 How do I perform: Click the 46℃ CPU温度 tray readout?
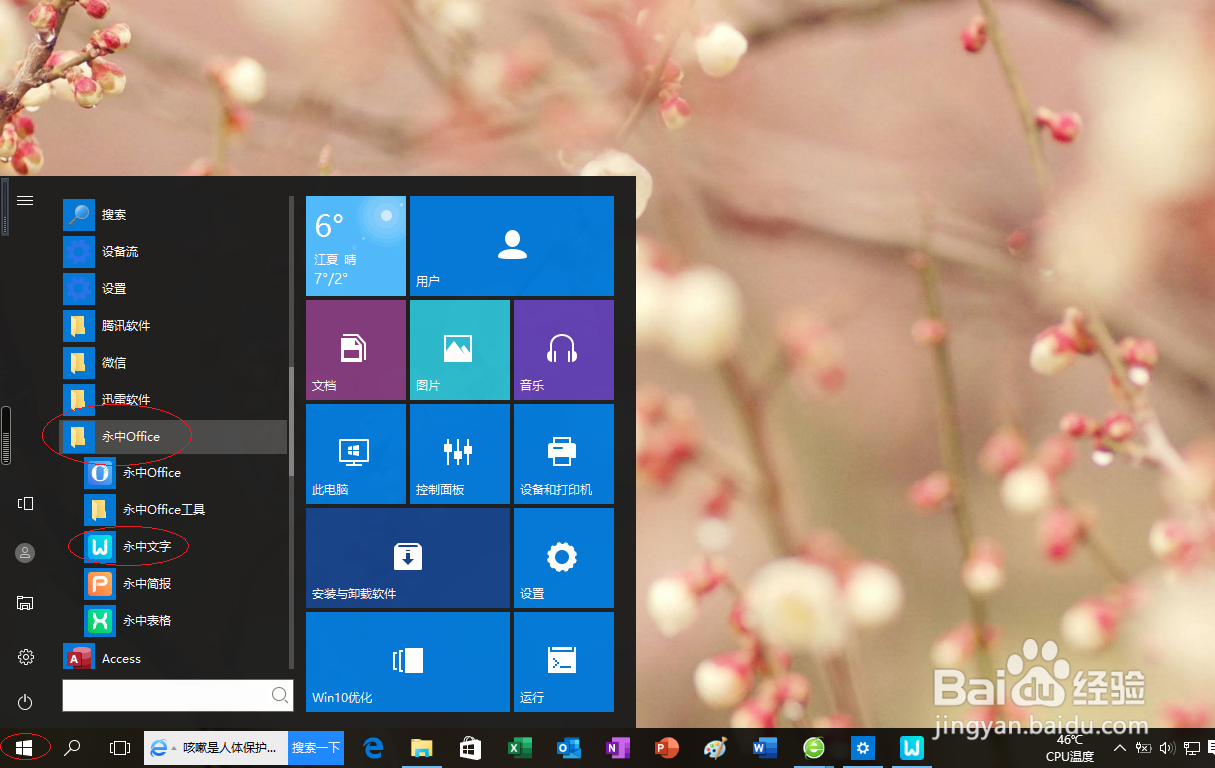coord(1070,748)
